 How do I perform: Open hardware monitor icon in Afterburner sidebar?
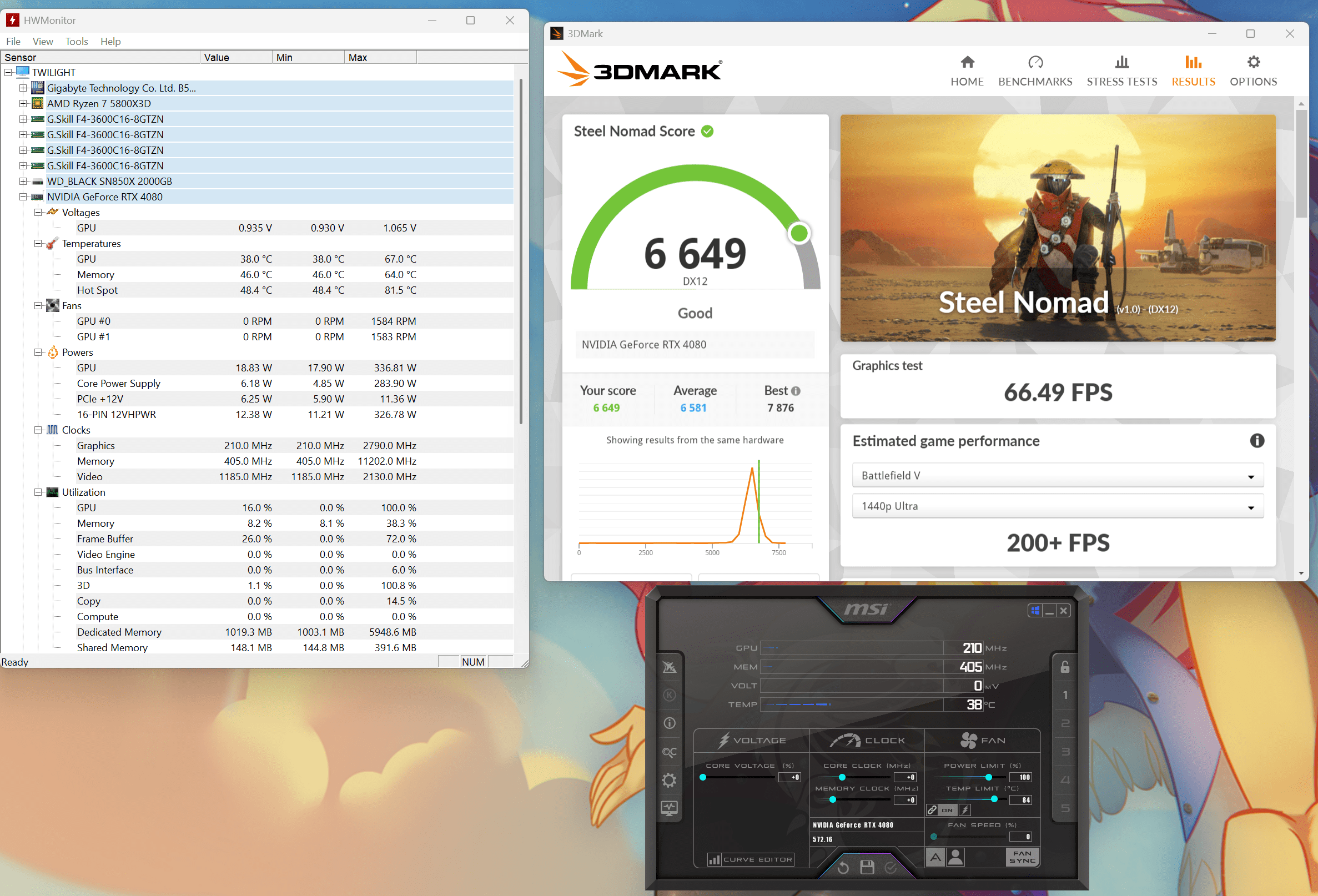[669, 808]
